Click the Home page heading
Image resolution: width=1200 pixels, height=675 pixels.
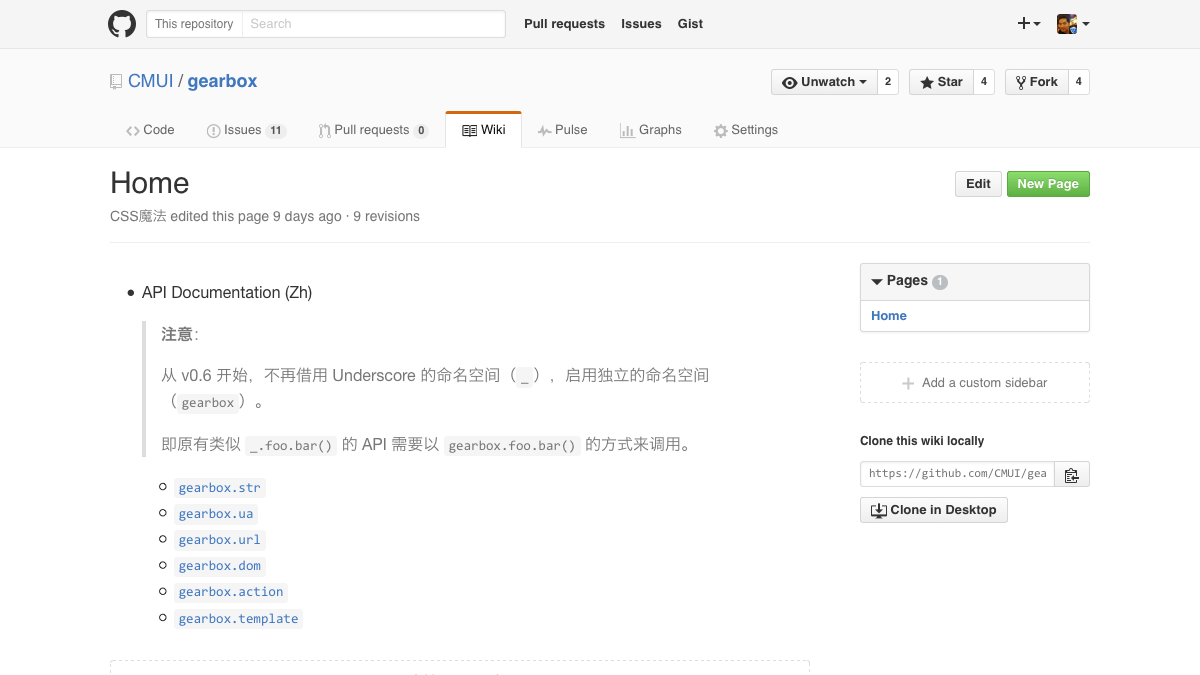tap(150, 183)
